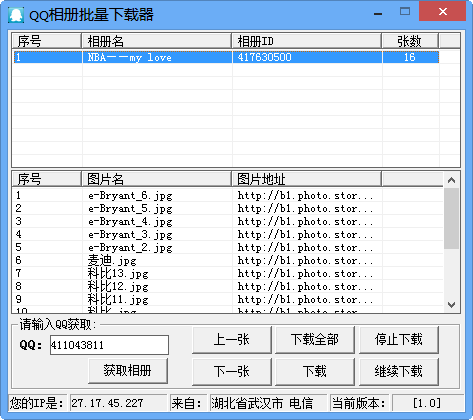
Task: Click picture list 序号 column header
Action: [47, 179]
